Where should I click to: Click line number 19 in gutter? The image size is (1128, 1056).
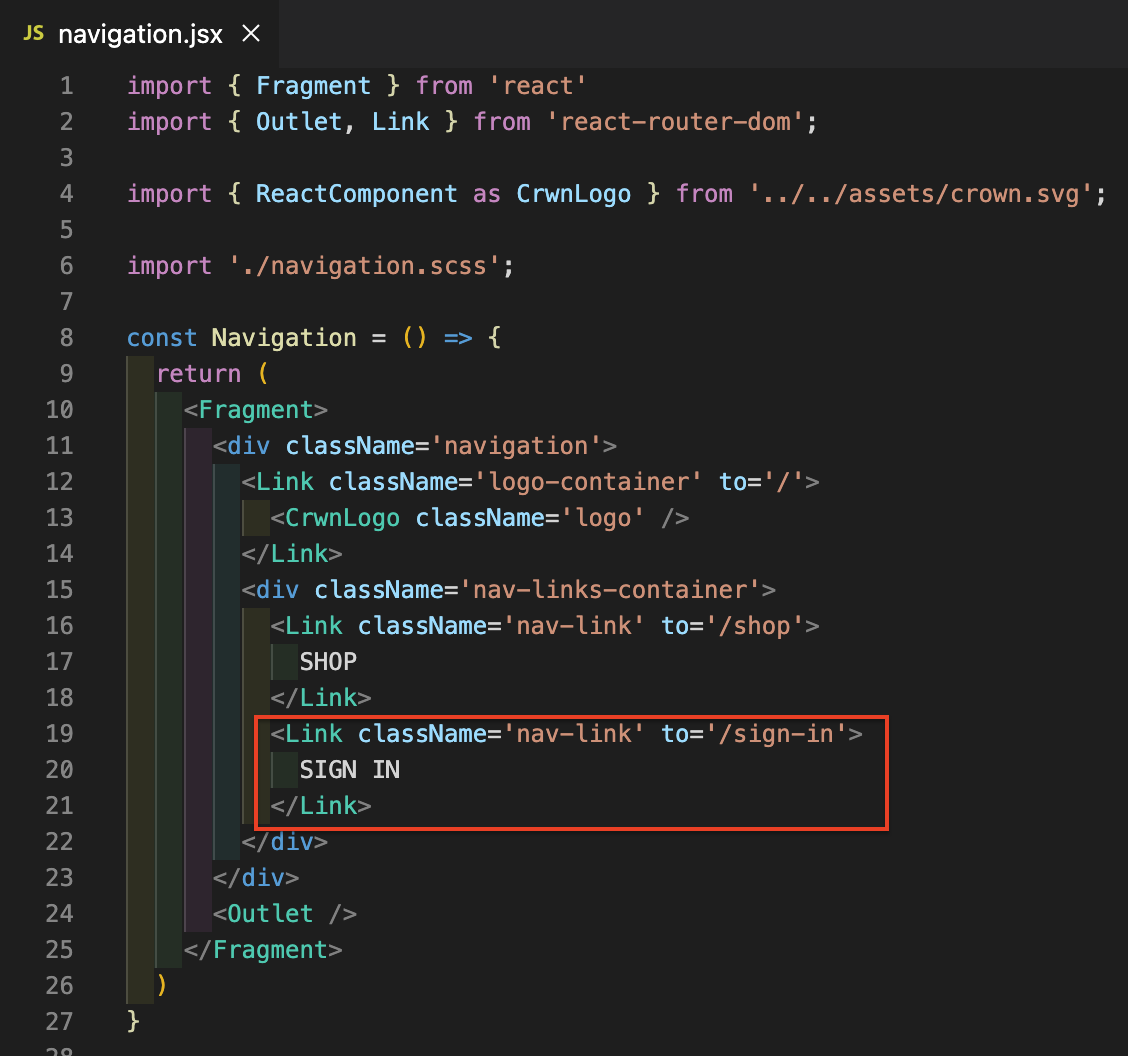[60, 733]
